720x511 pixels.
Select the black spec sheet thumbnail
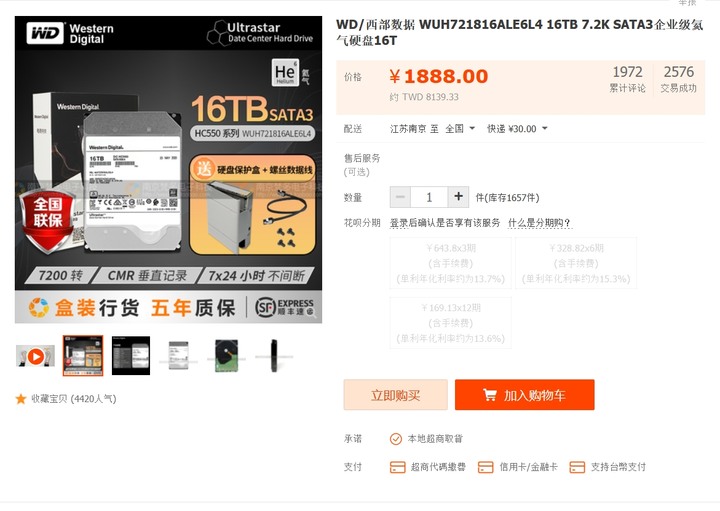pos(131,356)
